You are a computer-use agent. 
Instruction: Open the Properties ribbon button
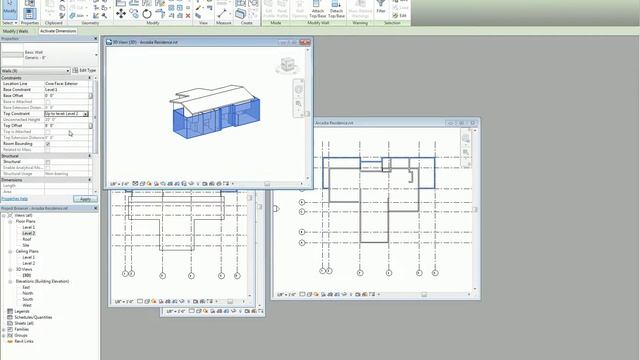[x=29, y=13]
